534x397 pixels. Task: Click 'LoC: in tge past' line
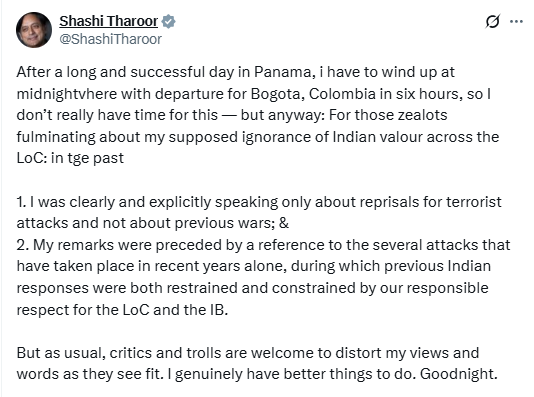point(70,158)
